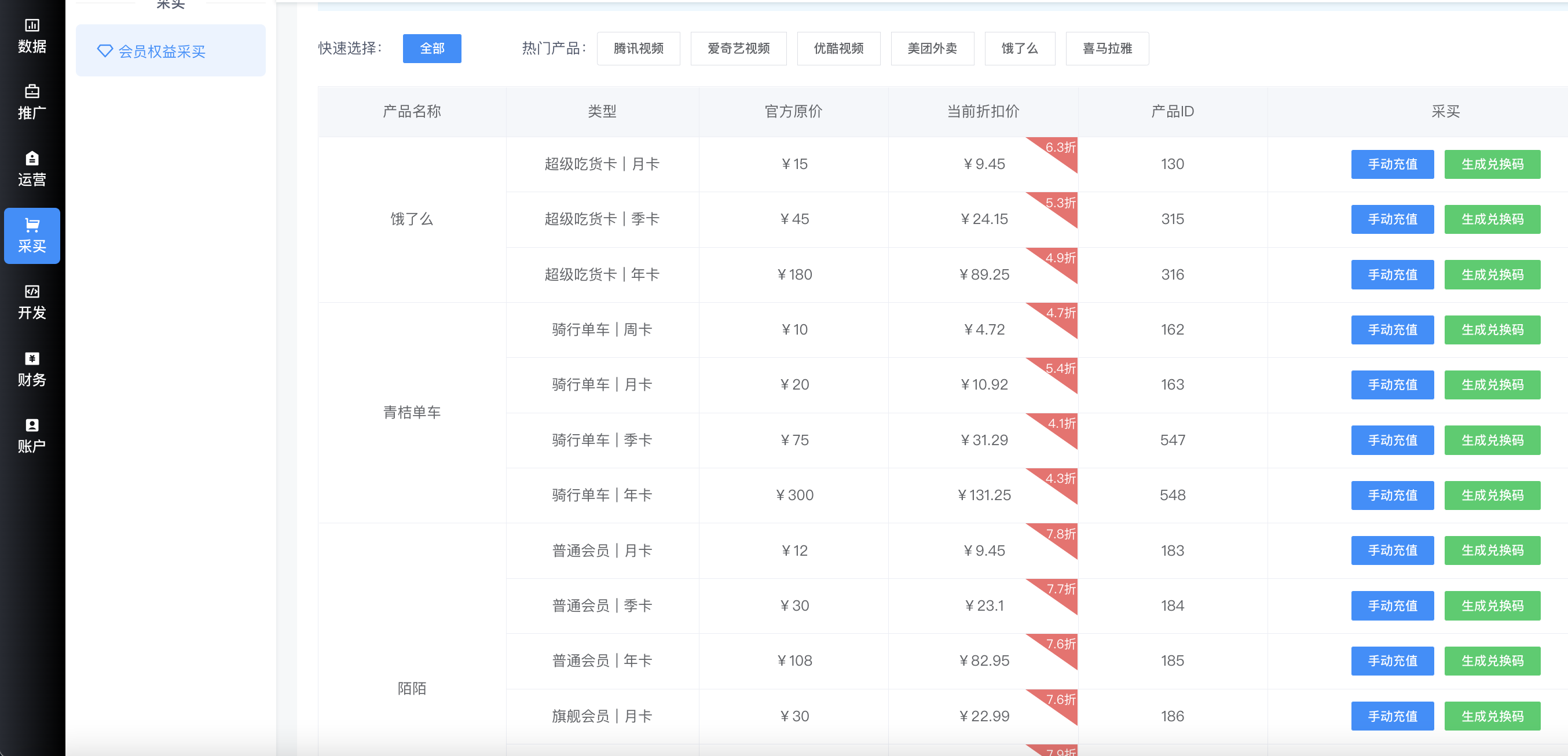The height and width of the screenshot is (756, 1568).
Task: Click 生成兑换码 for 旗舰会员 月卡
Action: click(1492, 716)
